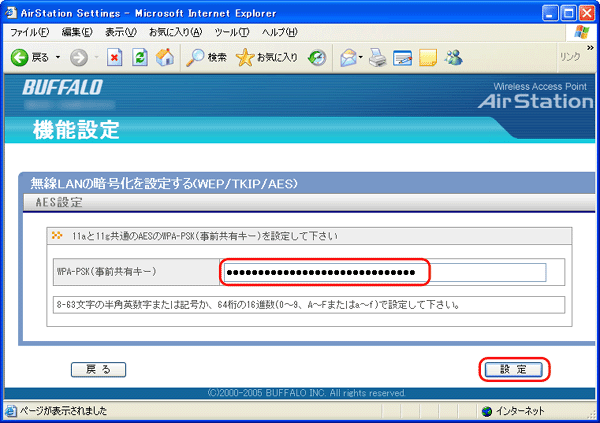Click the browser Back arrow icon

(x=19, y=57)
